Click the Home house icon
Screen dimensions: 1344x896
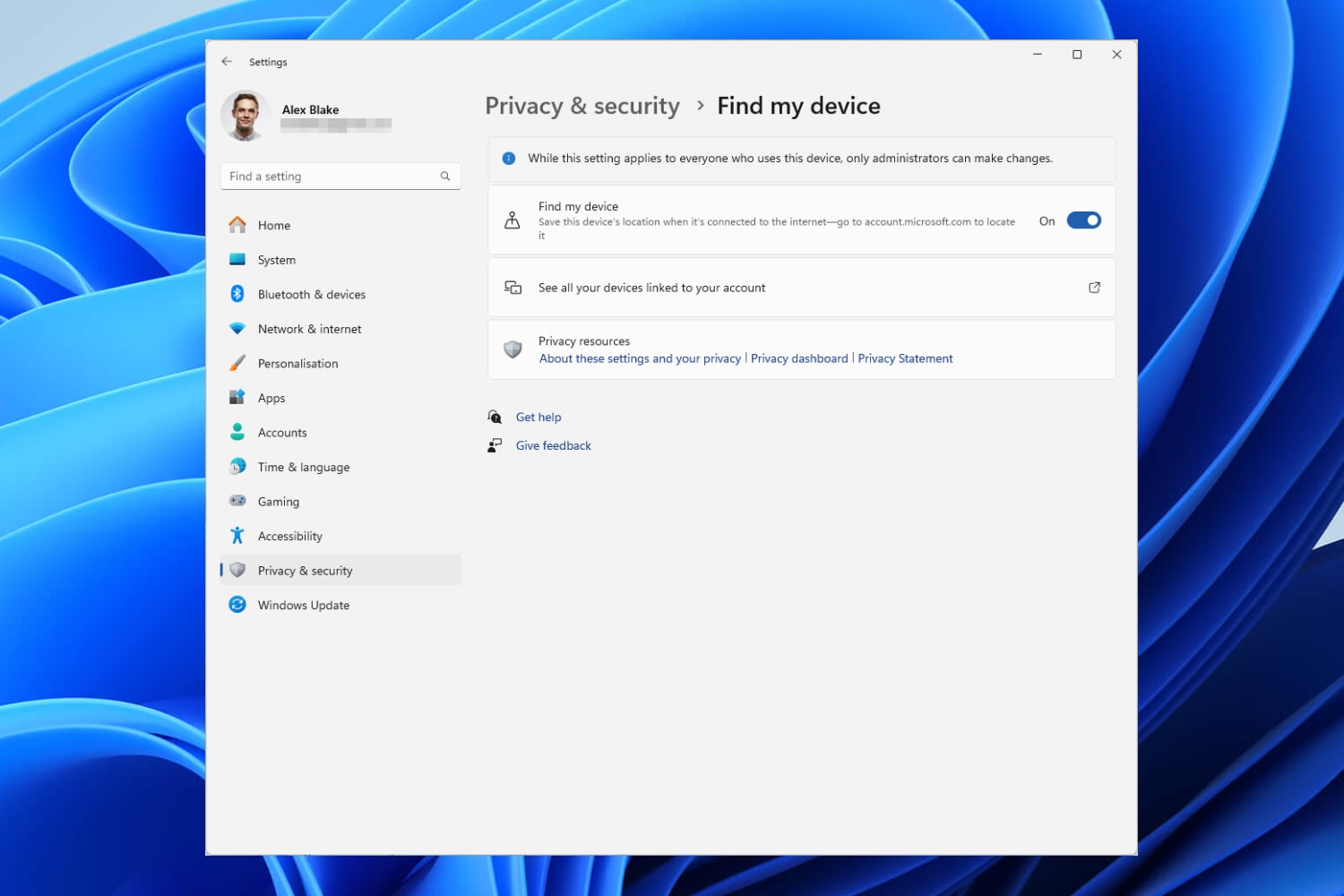click(x=237, y=225)
